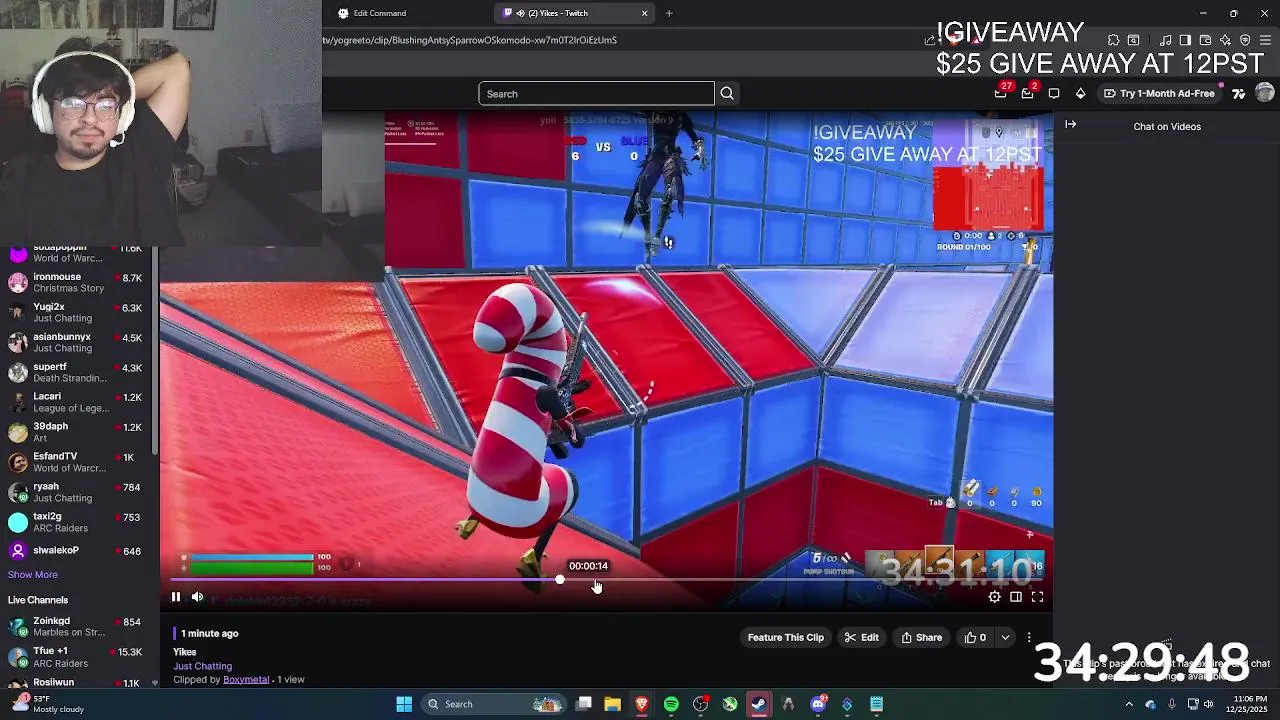The width and height of the screenshot is (1280, 720).
Task: Click Edit with the scissors icon
Action: (x=861, y=637)
